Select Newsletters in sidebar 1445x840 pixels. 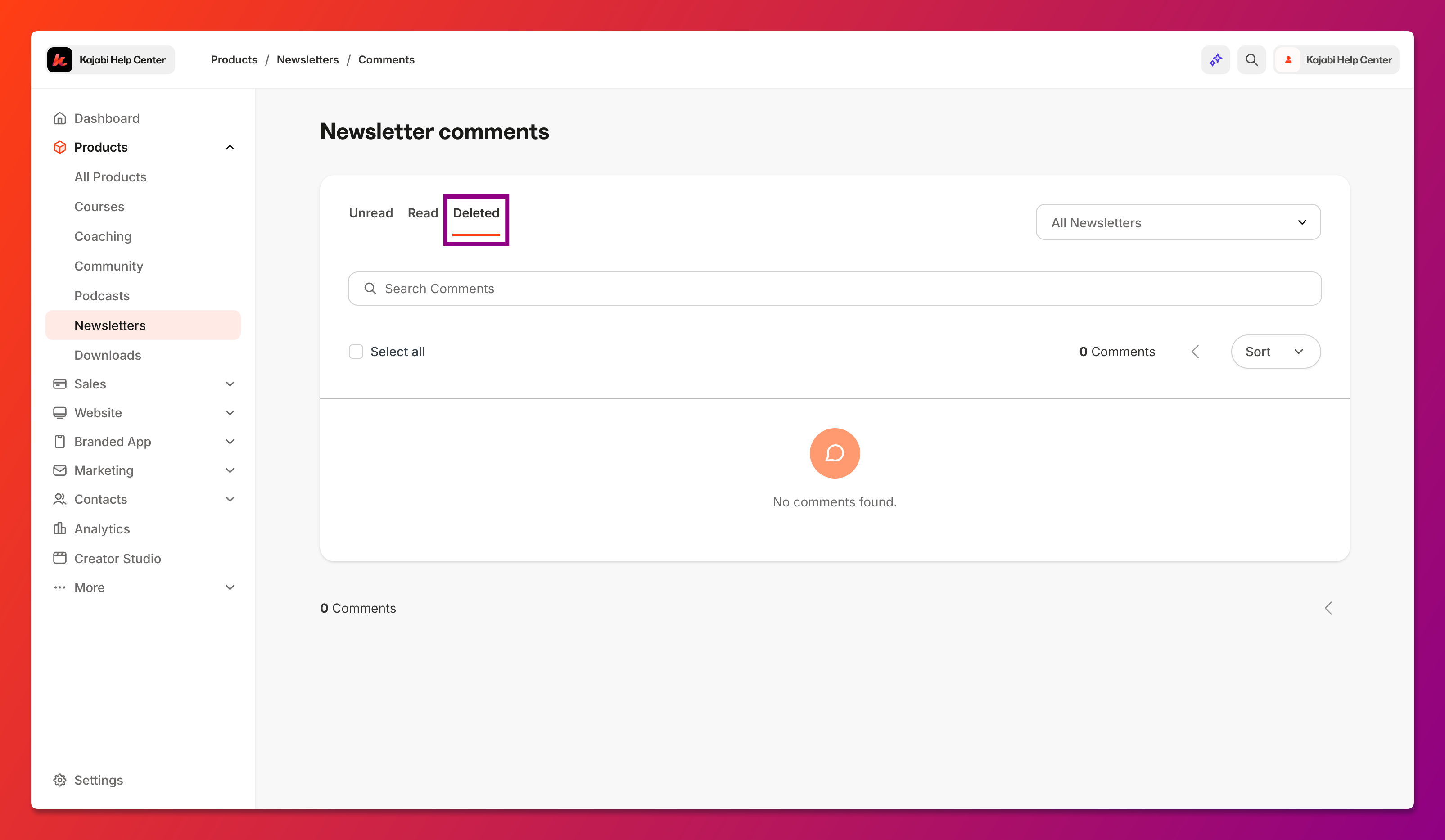tap(143, 325)
